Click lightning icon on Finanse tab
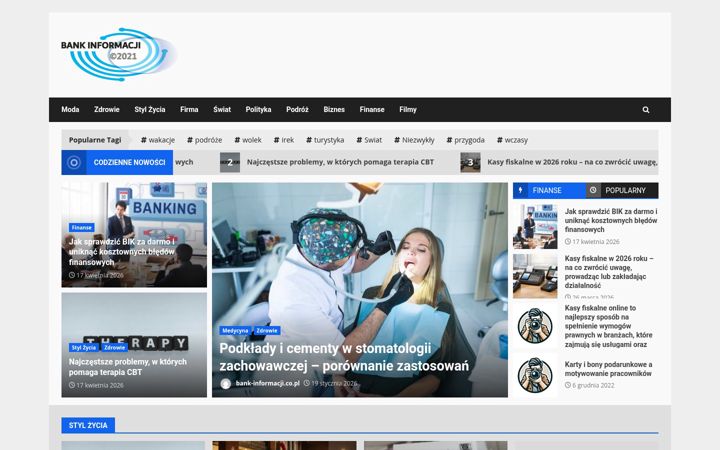The width and height of the screenshot is (720, 450). point(520,190)
